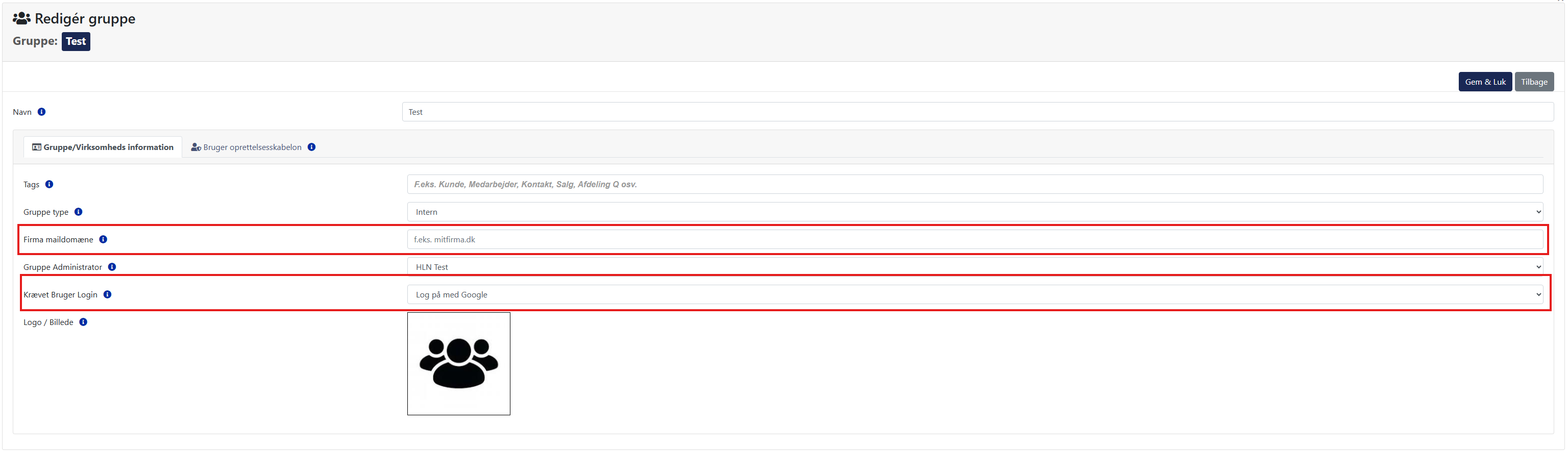This screenshot has width=1568, height=451.
Task: Open the Gruppe Administrator dropdown
Action: pos(974,267)
